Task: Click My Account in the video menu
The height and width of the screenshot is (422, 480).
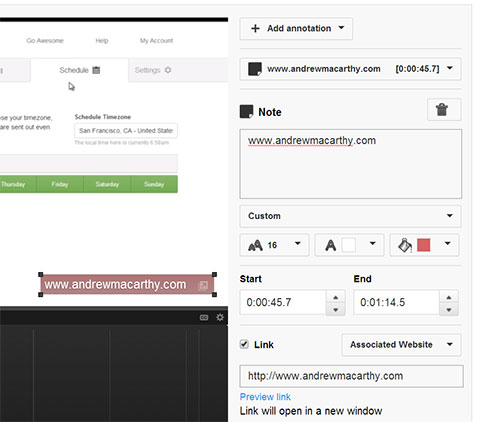Action: 156,41
